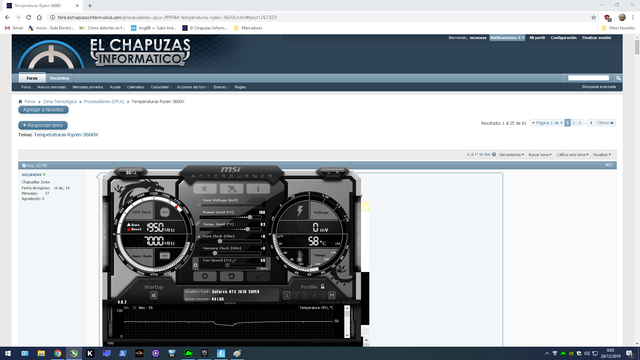640x360 pixels.
Task: Click the Afterburner K Kombustor button
Action: click(204, 189)
